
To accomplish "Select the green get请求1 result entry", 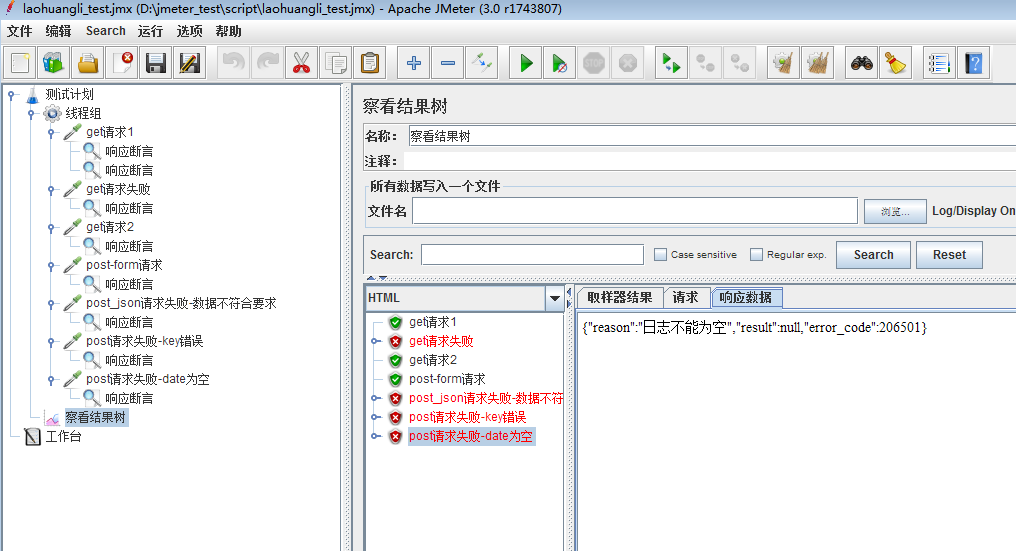I will (432, 322).
